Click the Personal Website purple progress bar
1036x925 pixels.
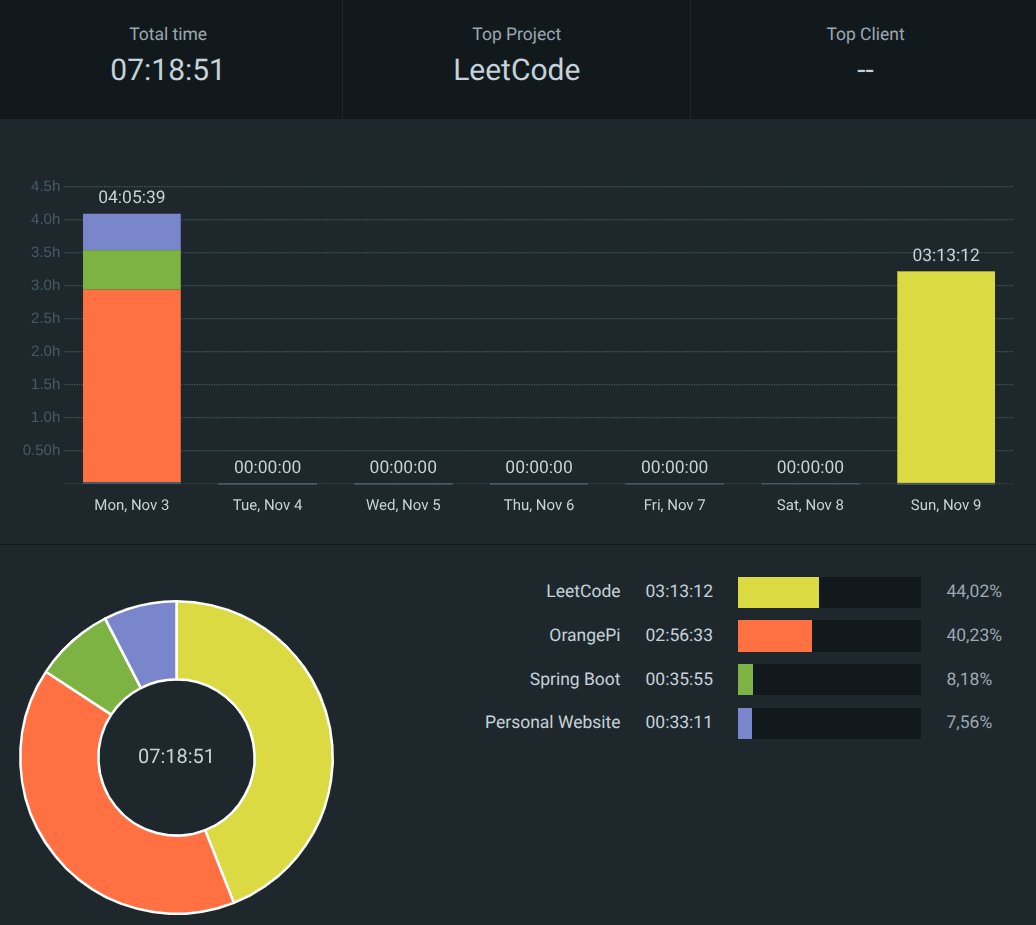(744, 723)
